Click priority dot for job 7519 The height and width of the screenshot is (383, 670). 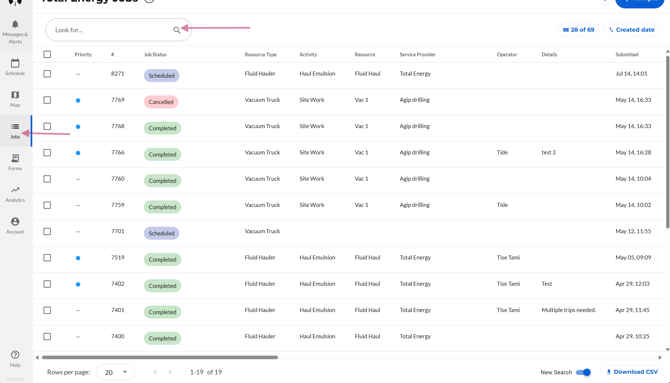coord(78,258)
